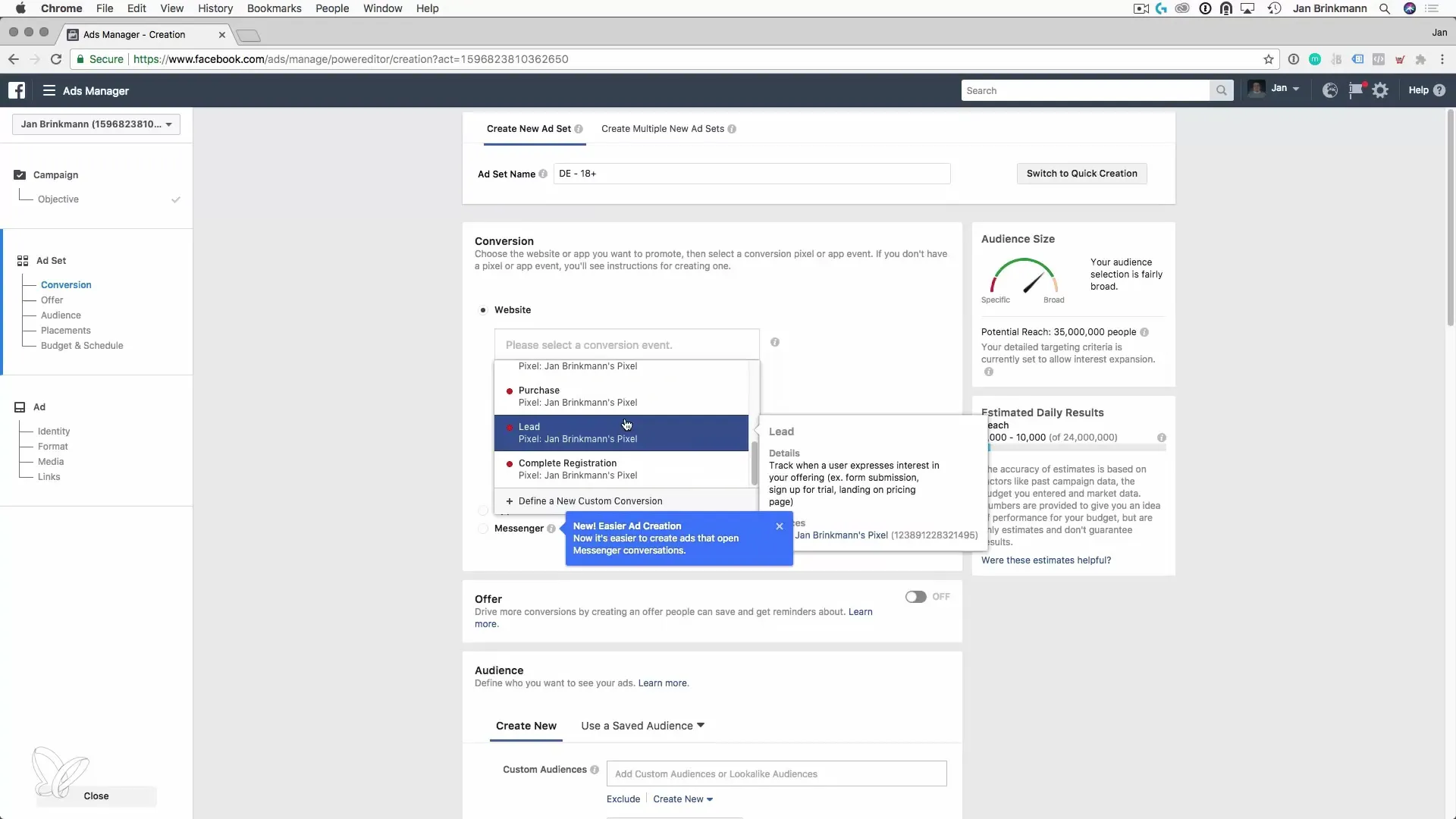Image resolution: width=1456 pixels, height=819 pixels.
Task: Expand the Create New audience dropdown link
Action: (x=682, y=799)
